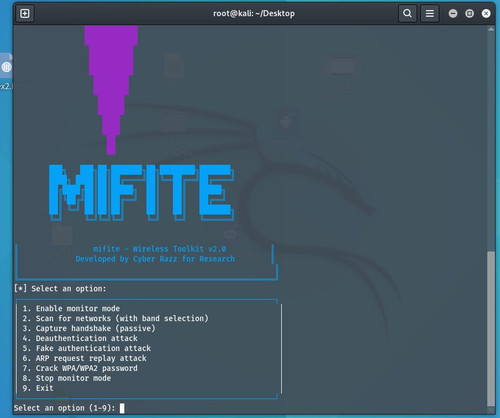Click the 'Exit' option line
Image resolution: width=500 pixels, height=418 pixels.
click(38, 388)
